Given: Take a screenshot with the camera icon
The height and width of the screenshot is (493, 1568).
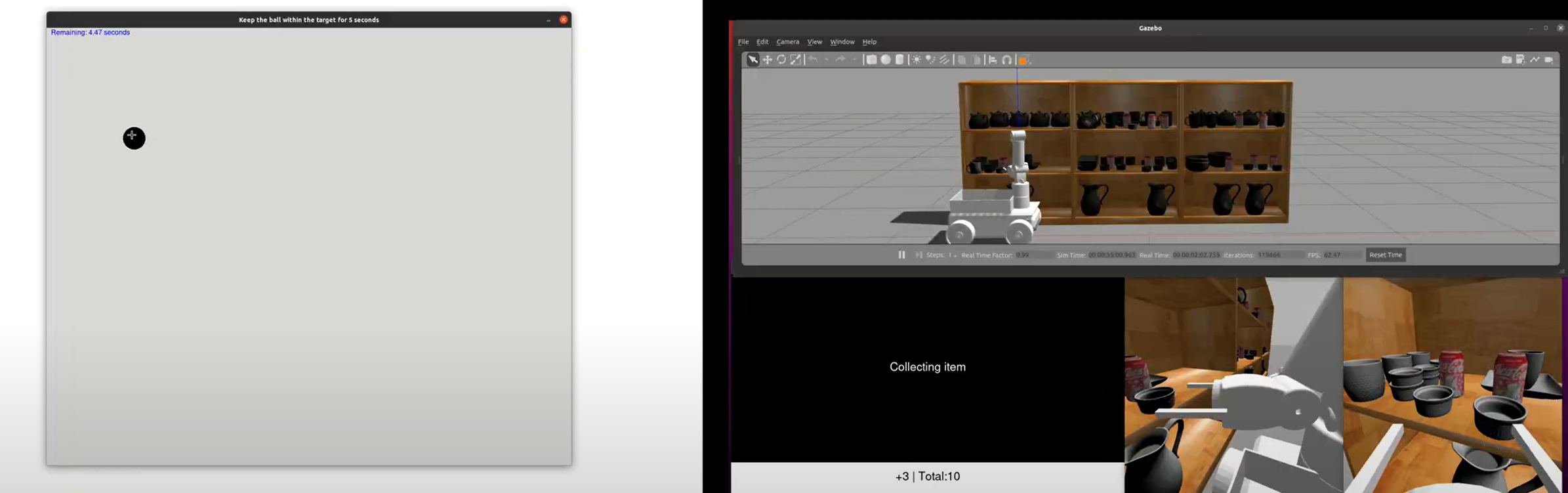Looking at the screenshot, I should (1506, 60).
